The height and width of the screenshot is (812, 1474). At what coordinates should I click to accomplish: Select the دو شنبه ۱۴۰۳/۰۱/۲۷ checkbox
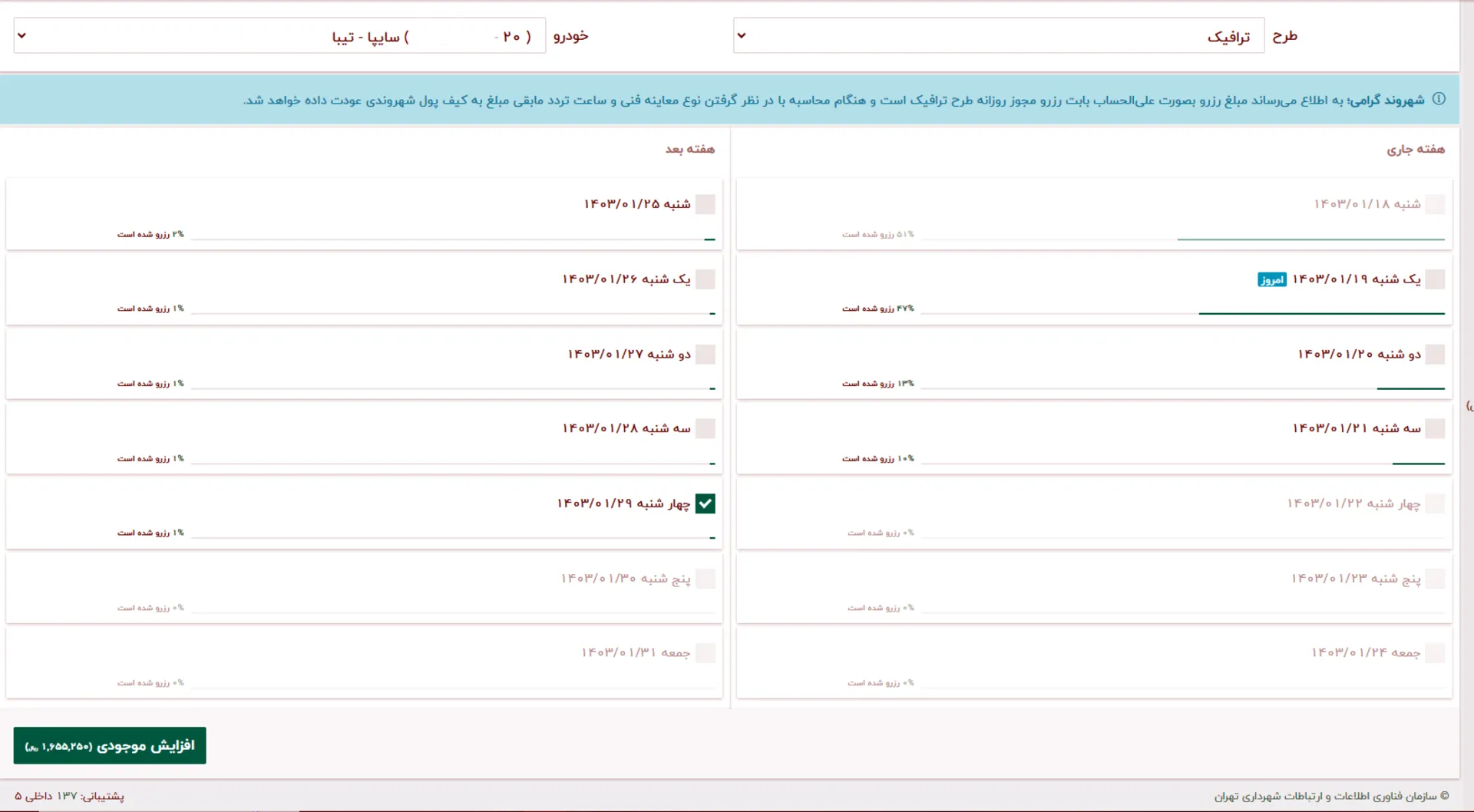coord(705,354)
